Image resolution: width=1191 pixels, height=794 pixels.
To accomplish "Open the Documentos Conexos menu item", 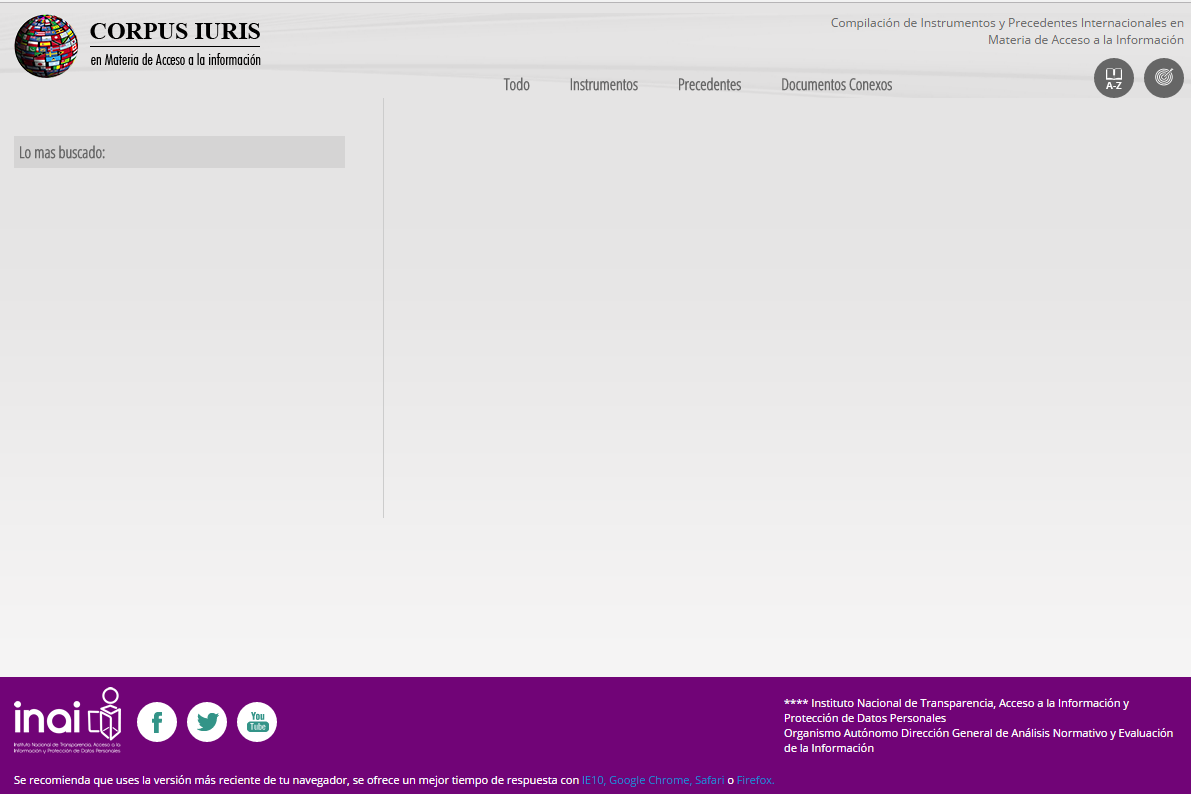I will pyautogui.click(x=836, y=85).
